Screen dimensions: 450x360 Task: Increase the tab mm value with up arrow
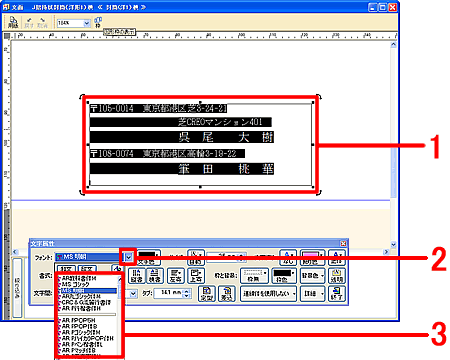pos(187,291)
